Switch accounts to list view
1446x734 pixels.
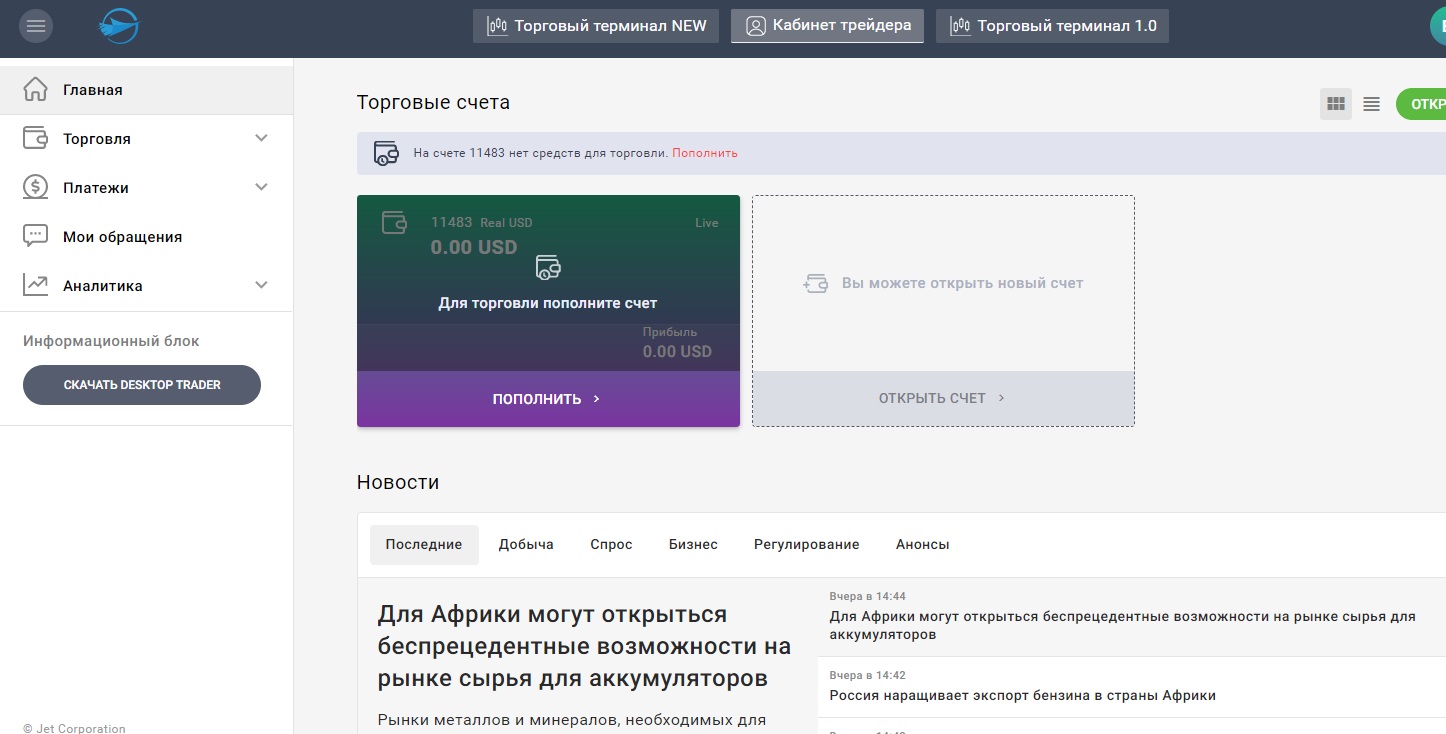click(1371, 104)
